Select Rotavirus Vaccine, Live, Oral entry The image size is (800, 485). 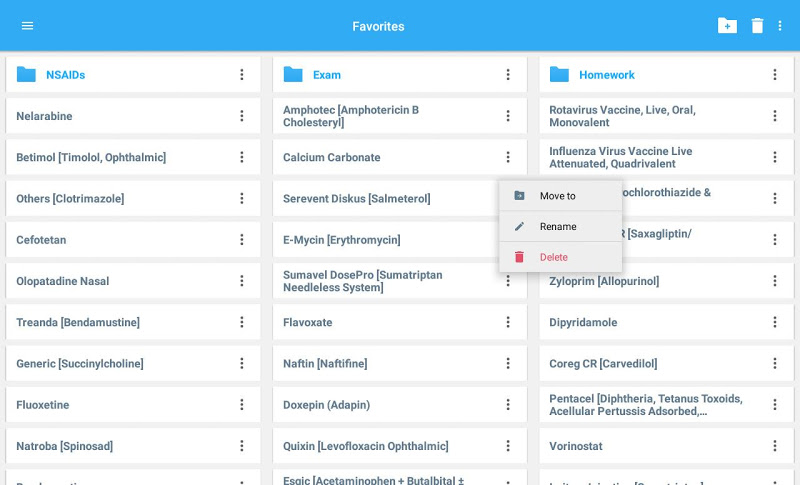pyautogui.click(x=666, y=116)
